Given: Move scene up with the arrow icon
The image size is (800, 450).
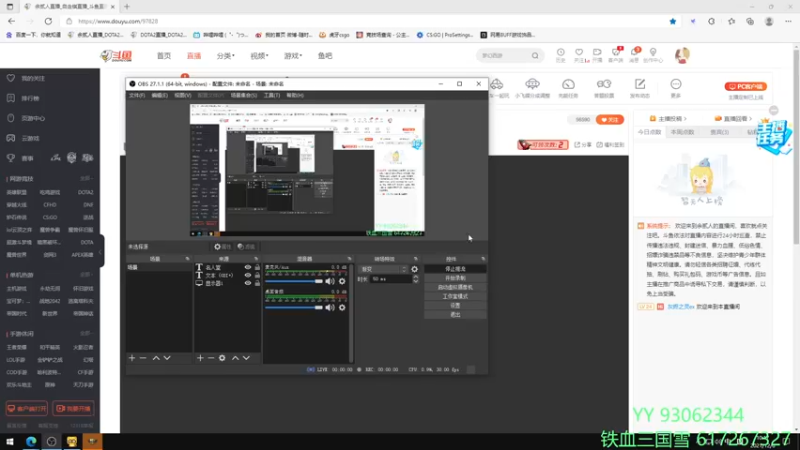Looking at the screenshot, I should coord(156,358).
